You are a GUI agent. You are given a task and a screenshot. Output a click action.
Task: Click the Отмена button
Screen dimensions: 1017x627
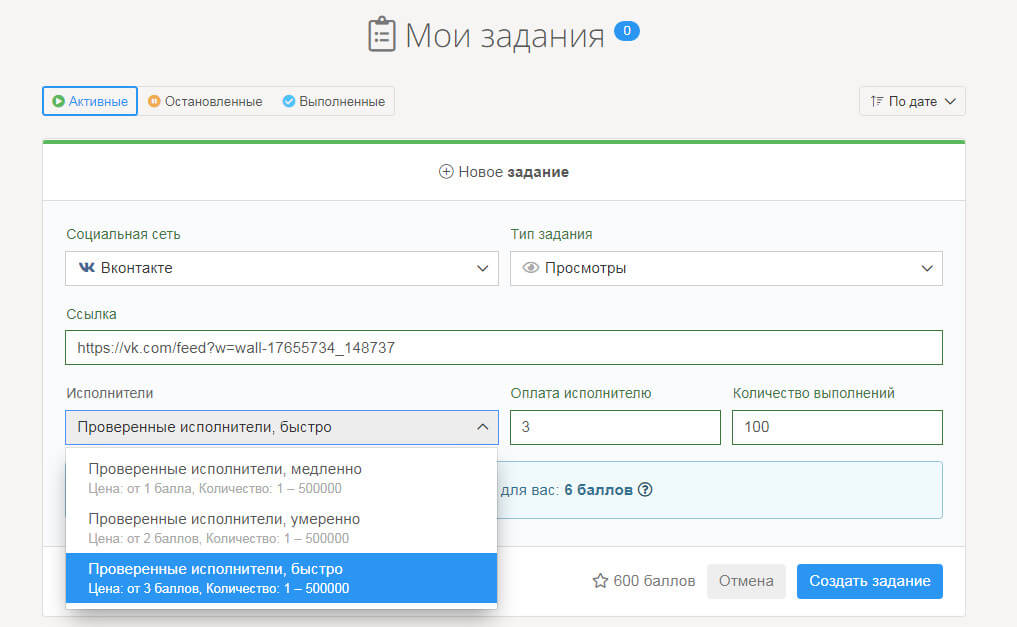coord(745,581)
